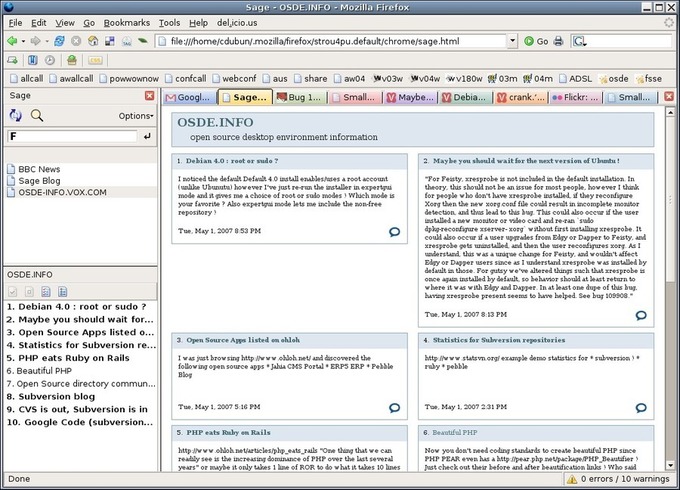Select item 6. Beautiful PHP in feed list
The width and height of the screenshot is (680, 490).
pyautogui.click(x=39, y=371)
